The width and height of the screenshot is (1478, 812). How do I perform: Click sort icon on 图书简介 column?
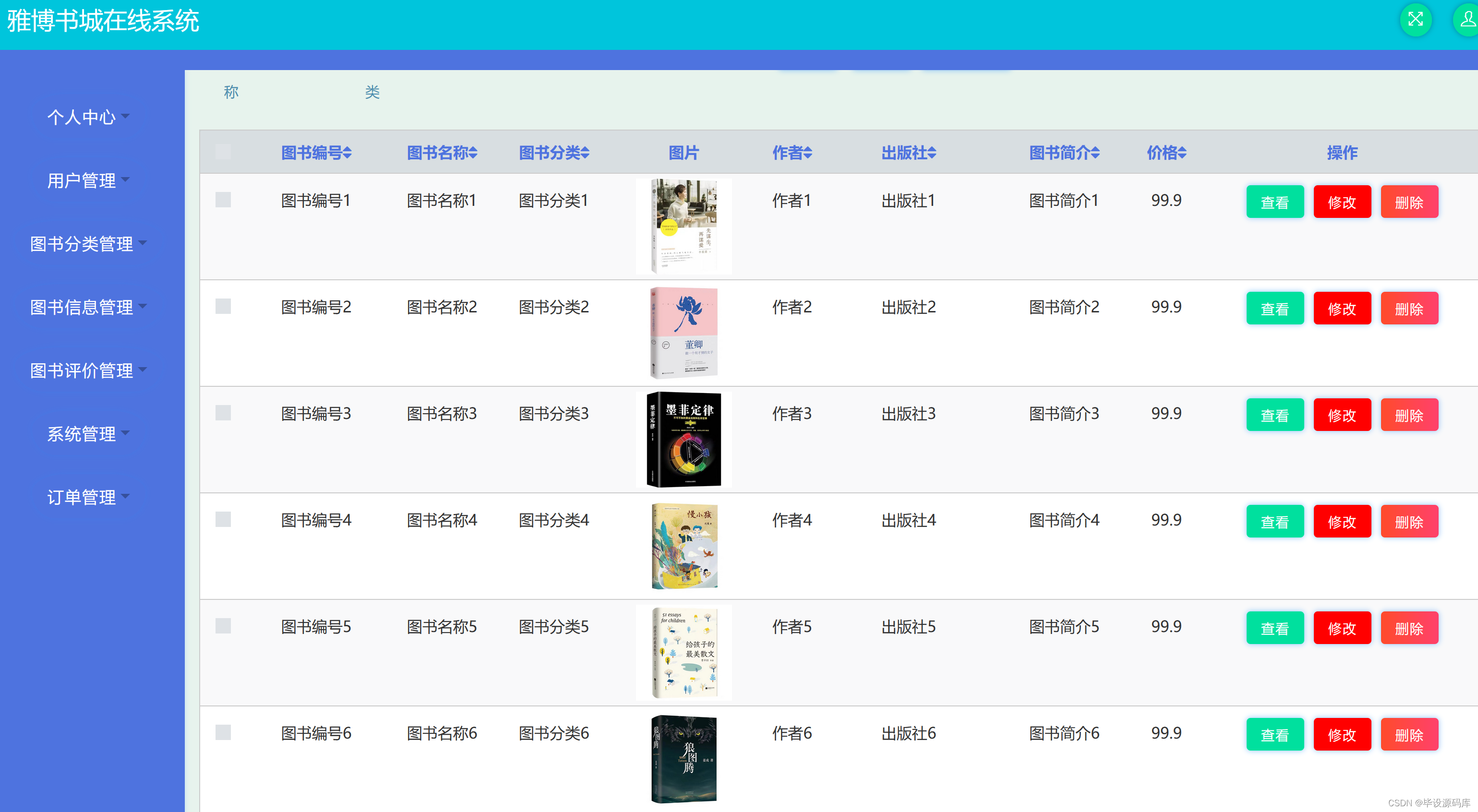pyautogui.click(x=1096, y=153)
